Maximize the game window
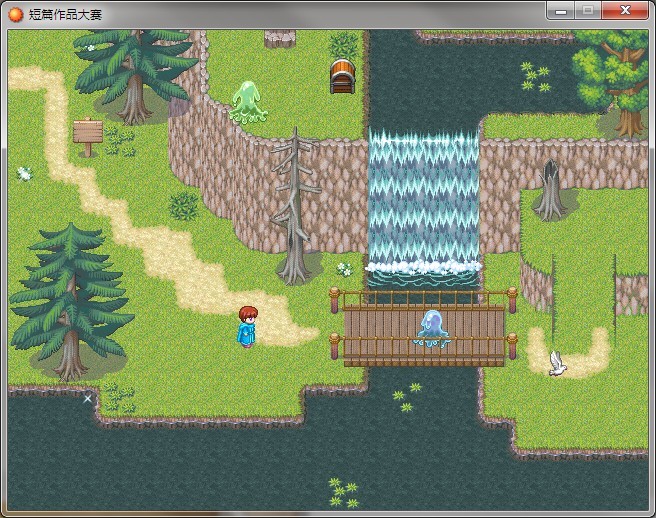The height and width of the screenshot is (518, 656). pos(588,10)
